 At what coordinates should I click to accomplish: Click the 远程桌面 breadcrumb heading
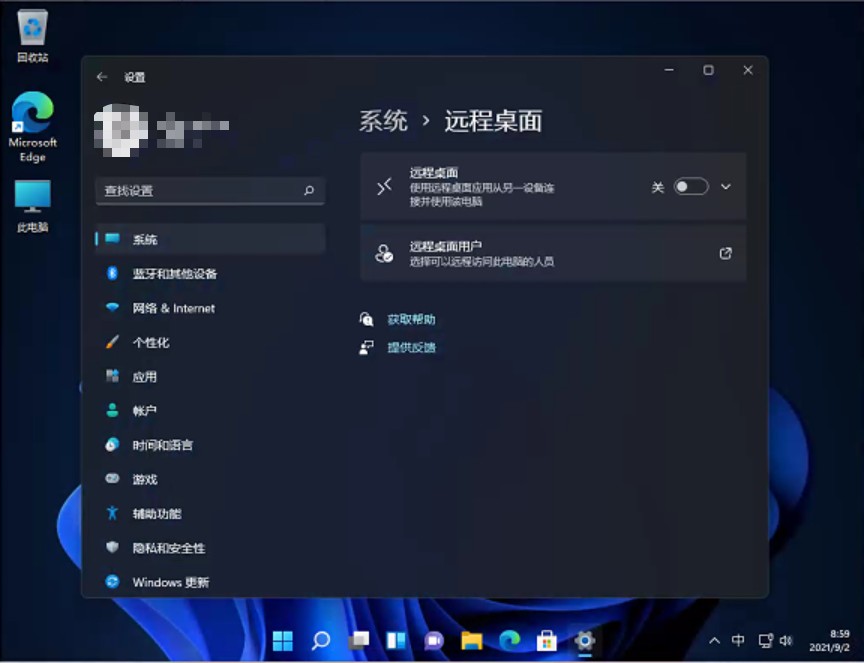click(x=493, y=121)
